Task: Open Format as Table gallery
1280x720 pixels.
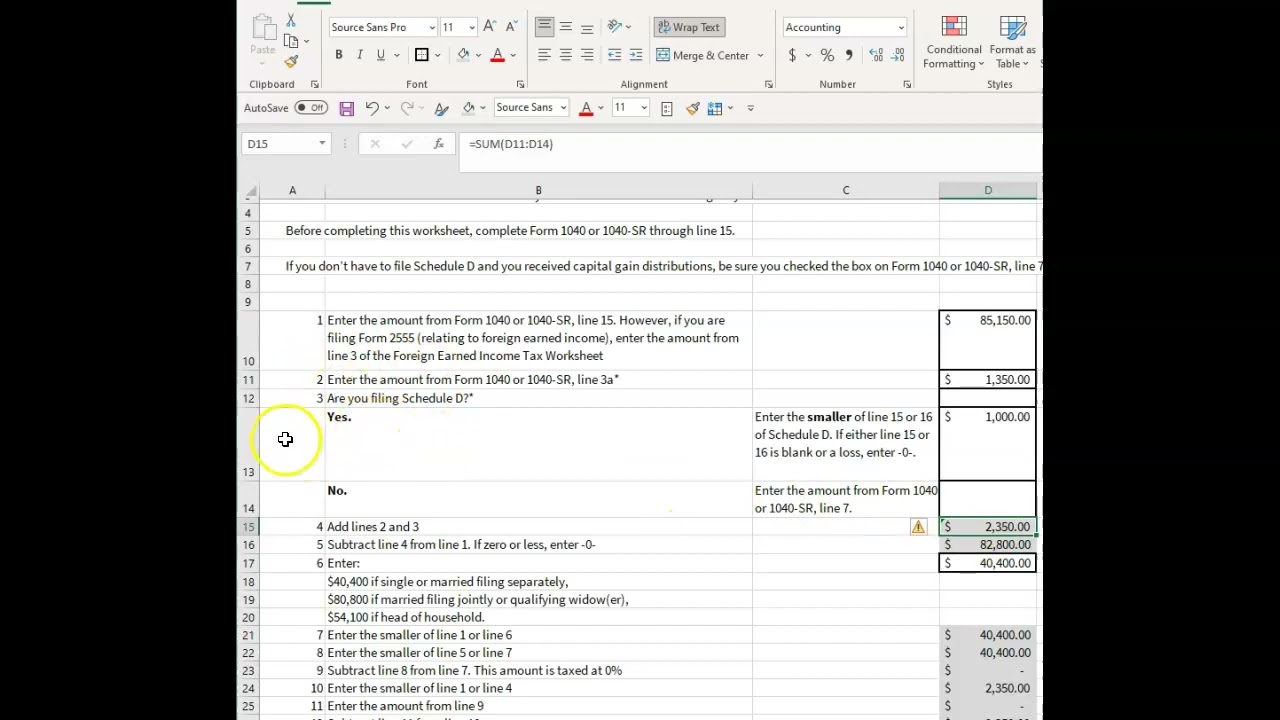Action: 1014,42
